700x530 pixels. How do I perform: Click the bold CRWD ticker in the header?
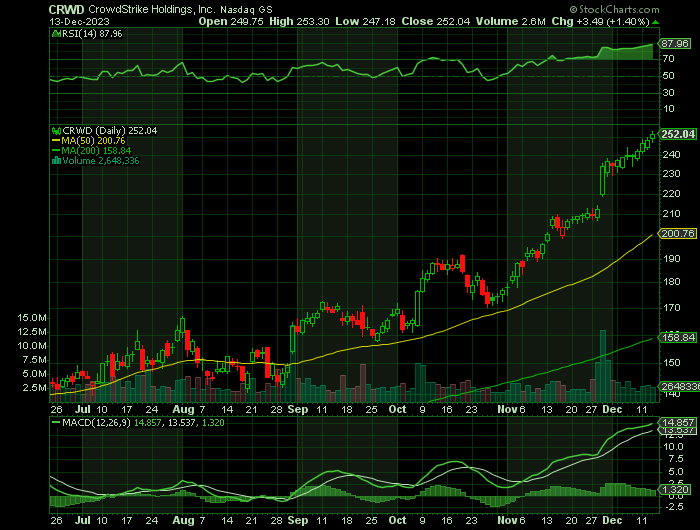pyautogui.click(x=67, y=9)
